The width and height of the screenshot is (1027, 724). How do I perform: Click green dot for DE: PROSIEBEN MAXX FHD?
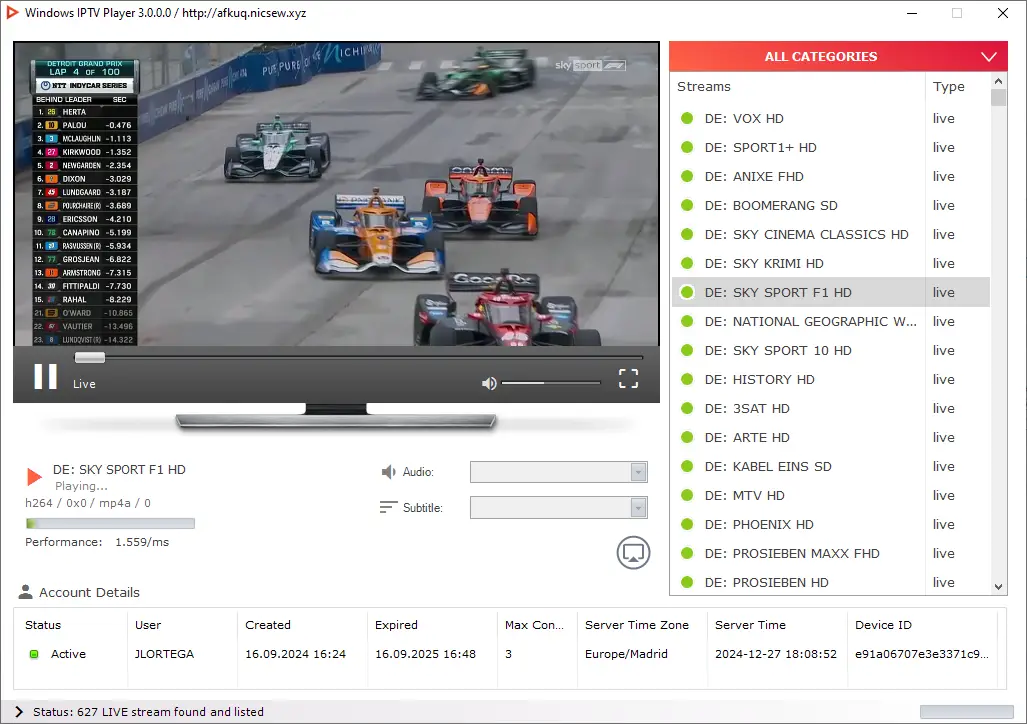[687, 553]
